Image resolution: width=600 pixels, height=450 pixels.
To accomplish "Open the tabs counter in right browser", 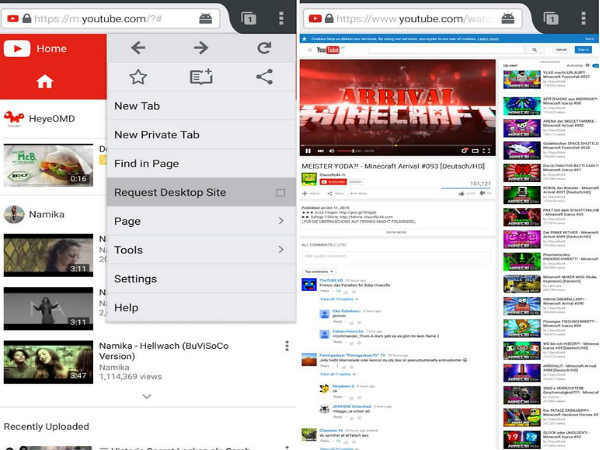I will click(x=551, y=18).
